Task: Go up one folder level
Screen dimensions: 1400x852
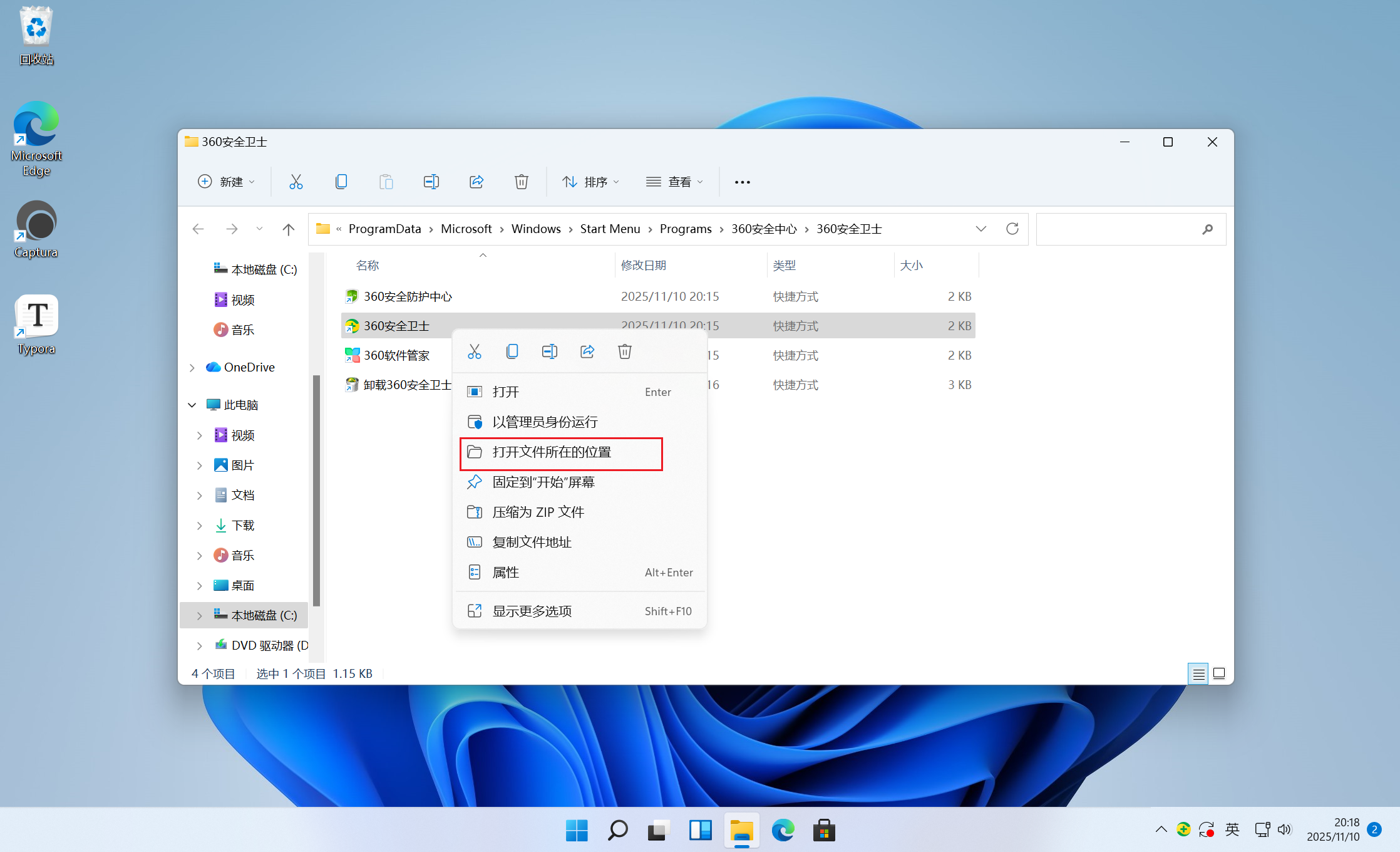Action: click(x=288, y=229)
